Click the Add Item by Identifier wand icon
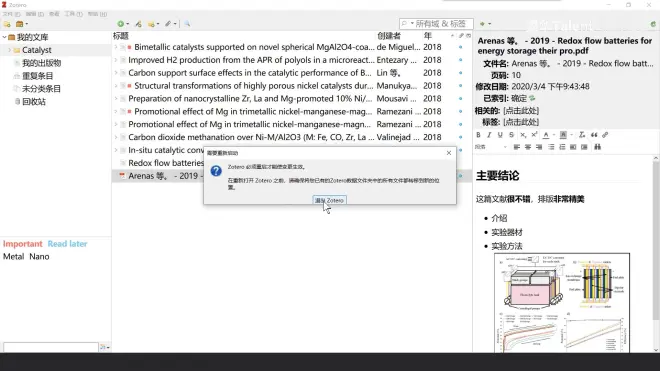The image size is (660, 371). [138, 24]
